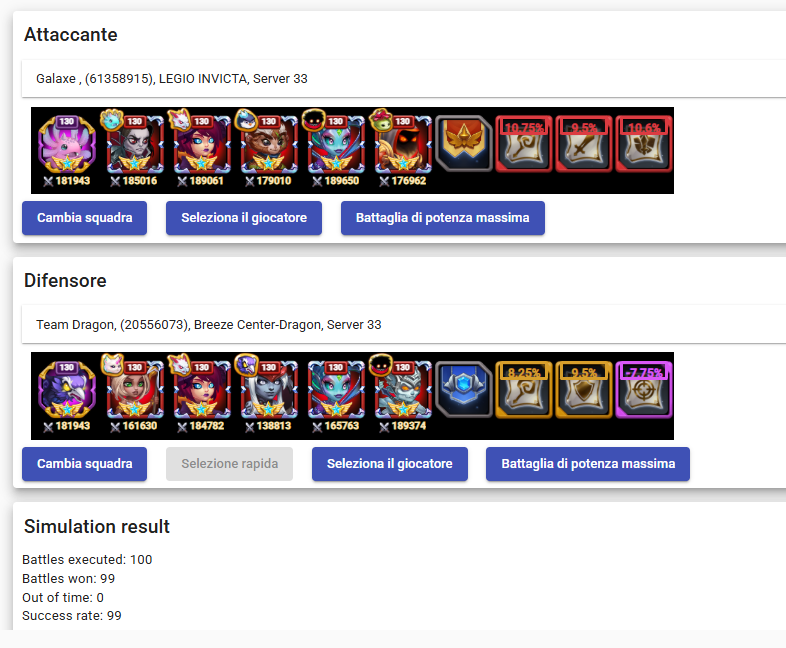The height and width of the screenshot is (648, 786).
Task: Click defender armored hero with power 189374
Action: pos(403,390)
